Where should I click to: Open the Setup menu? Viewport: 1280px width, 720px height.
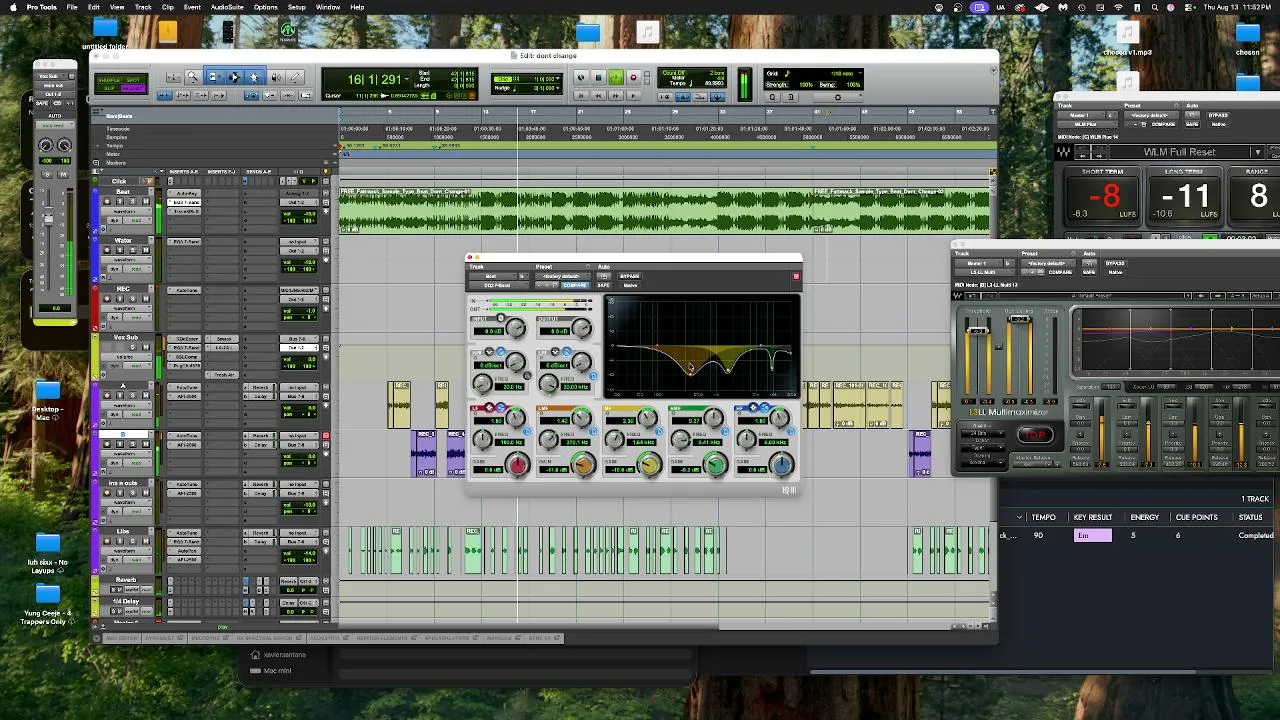pos(297,7)
